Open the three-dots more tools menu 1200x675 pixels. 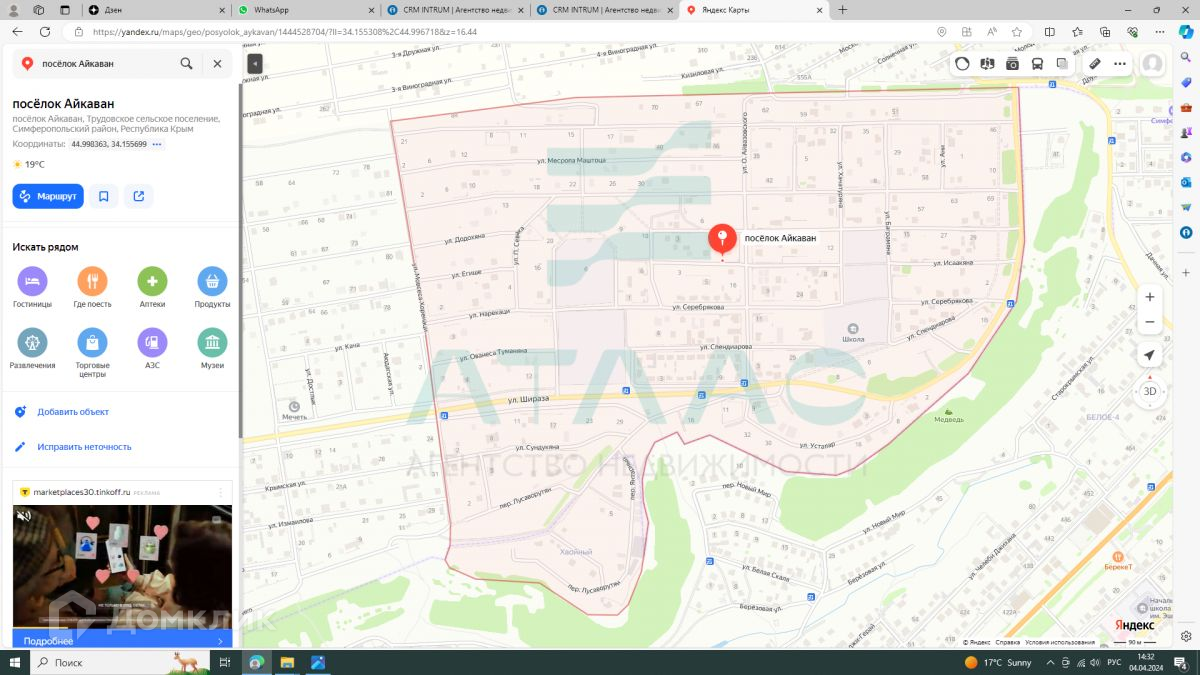1120,63
